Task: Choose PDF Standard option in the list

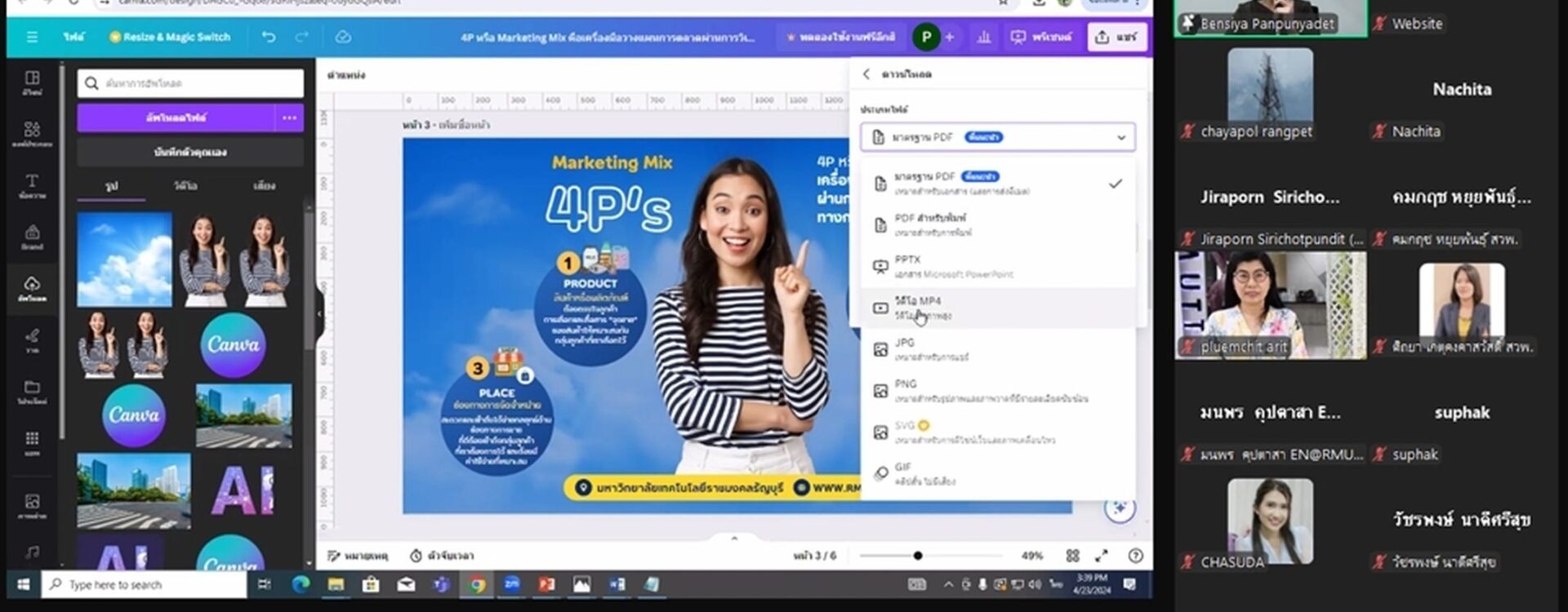Action: click(x=997, y=184)
